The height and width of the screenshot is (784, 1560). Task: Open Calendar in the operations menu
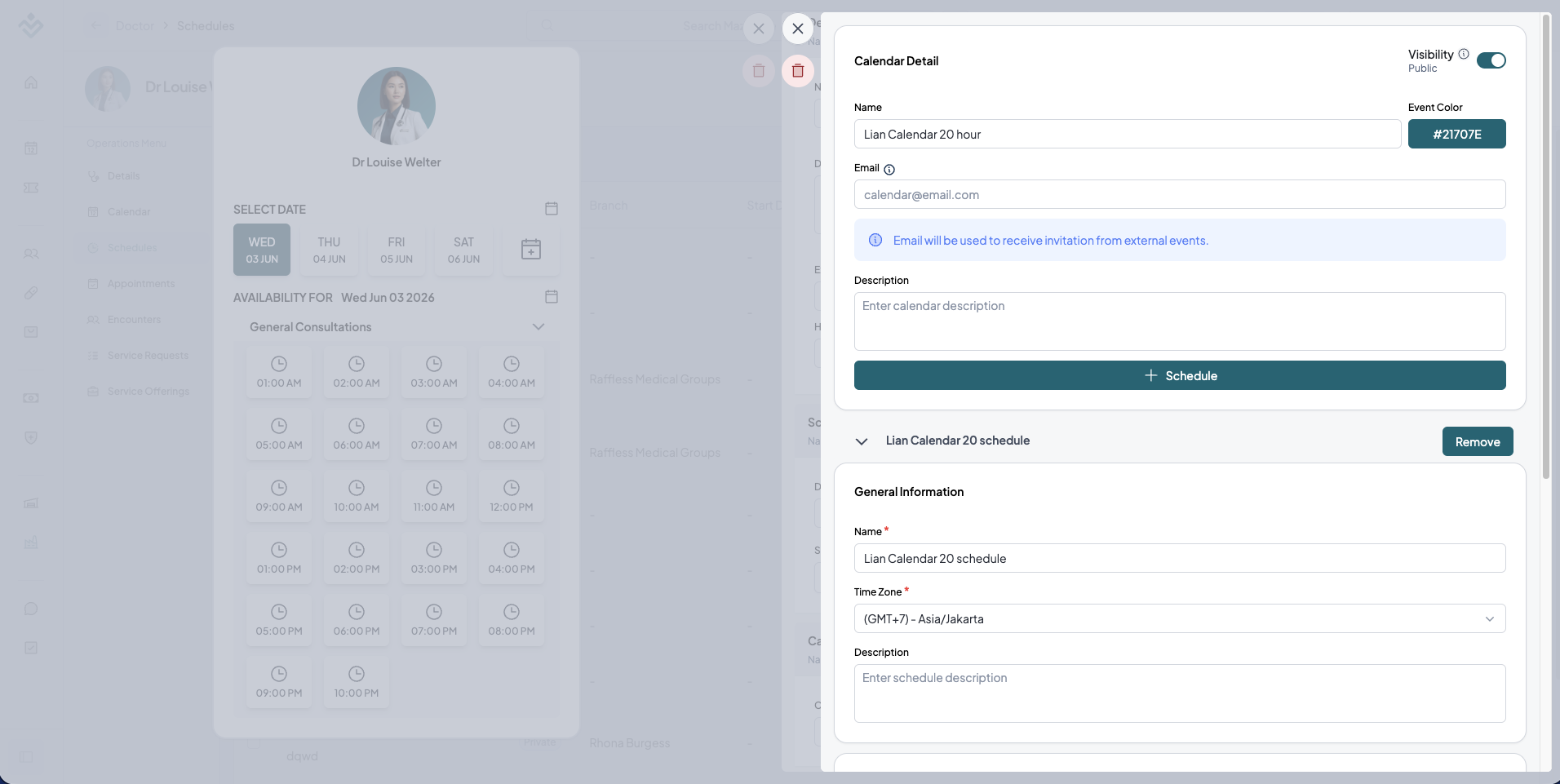coord(129,212)
